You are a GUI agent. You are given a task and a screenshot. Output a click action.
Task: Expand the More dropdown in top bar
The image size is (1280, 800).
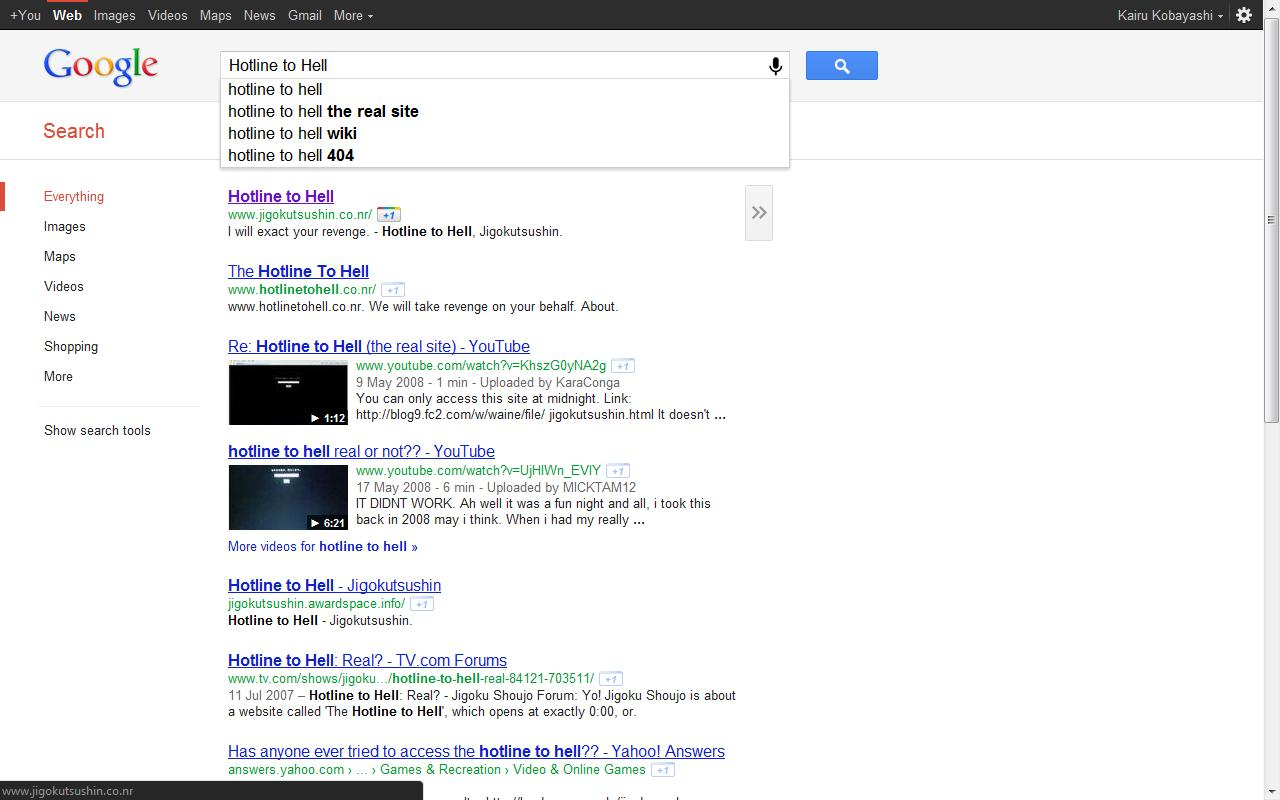(353, 15)
